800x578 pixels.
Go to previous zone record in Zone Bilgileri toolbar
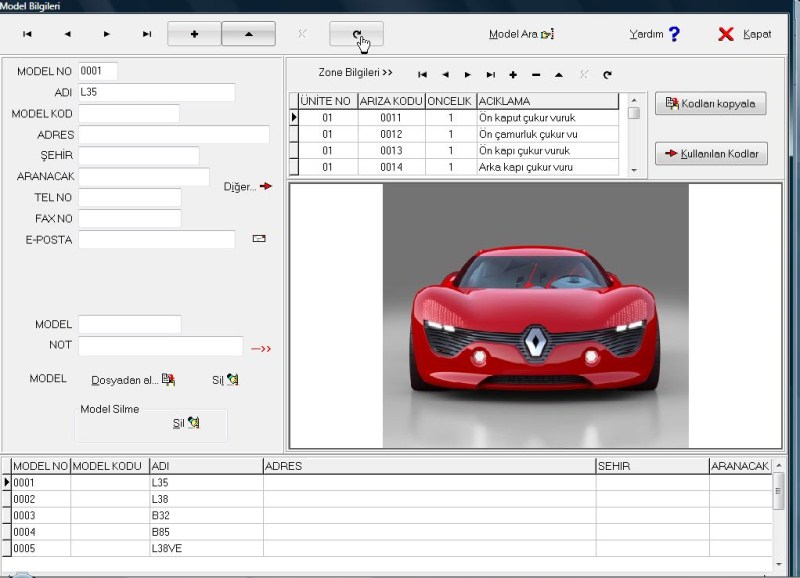[x=445, y=75]
